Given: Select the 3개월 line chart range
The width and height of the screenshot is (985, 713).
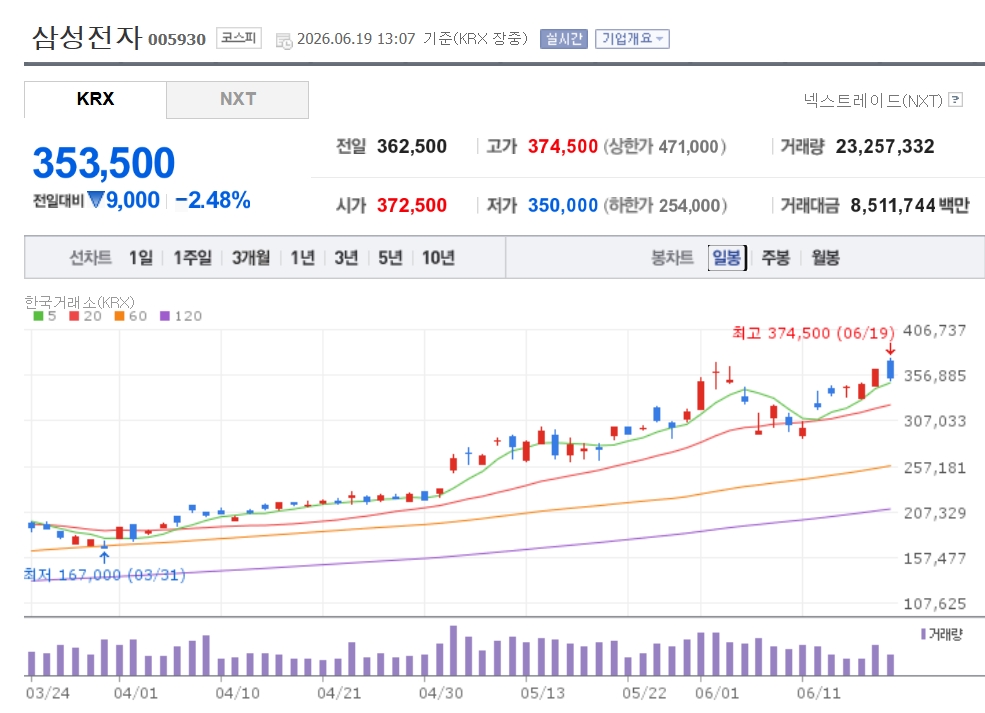Looking at the screenshot, I should coord(251,258).
